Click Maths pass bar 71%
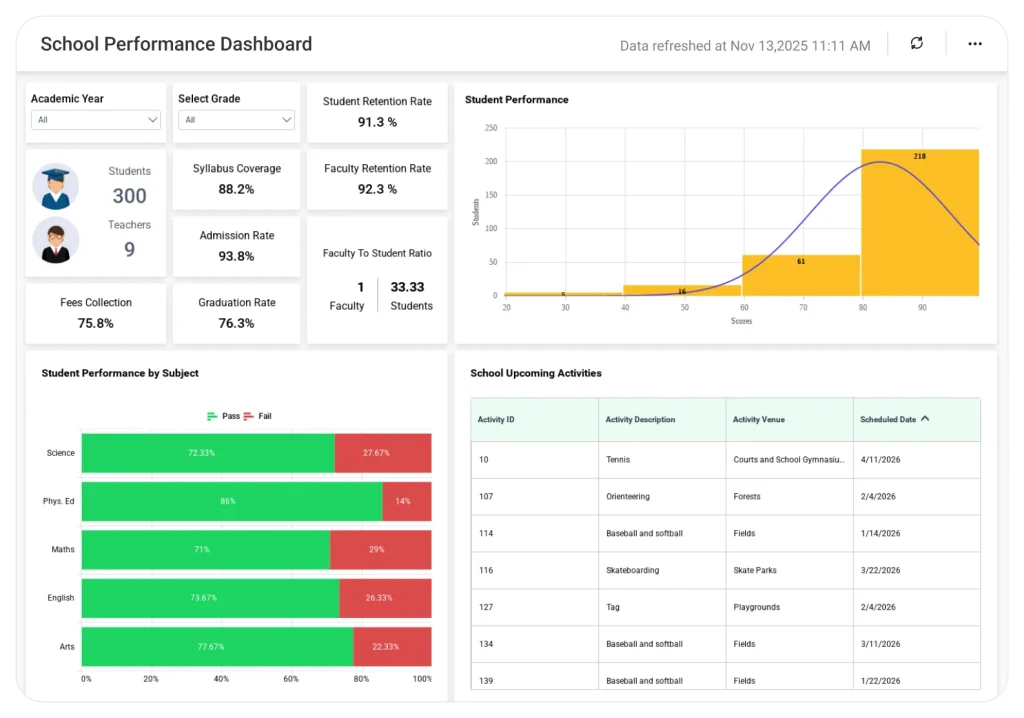 coord(206,549)
